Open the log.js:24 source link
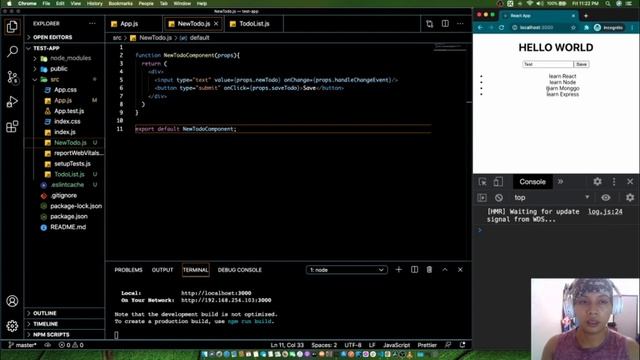The width and height of the screenshot is (640, 360). [x=605, y=211]
